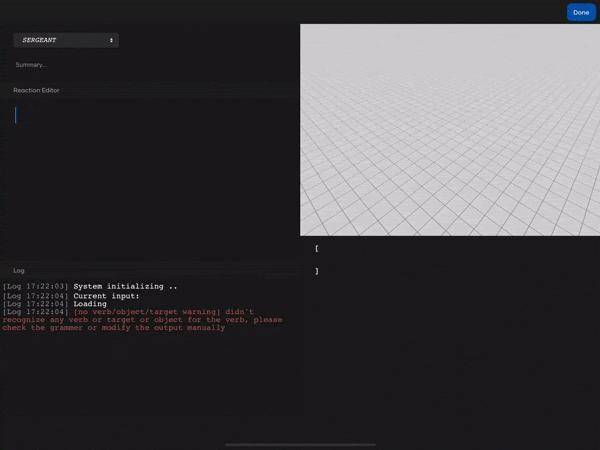This screenshot has height=450, width=600.
Task: Click the "Loading" log entry
Action: (90, 304)
